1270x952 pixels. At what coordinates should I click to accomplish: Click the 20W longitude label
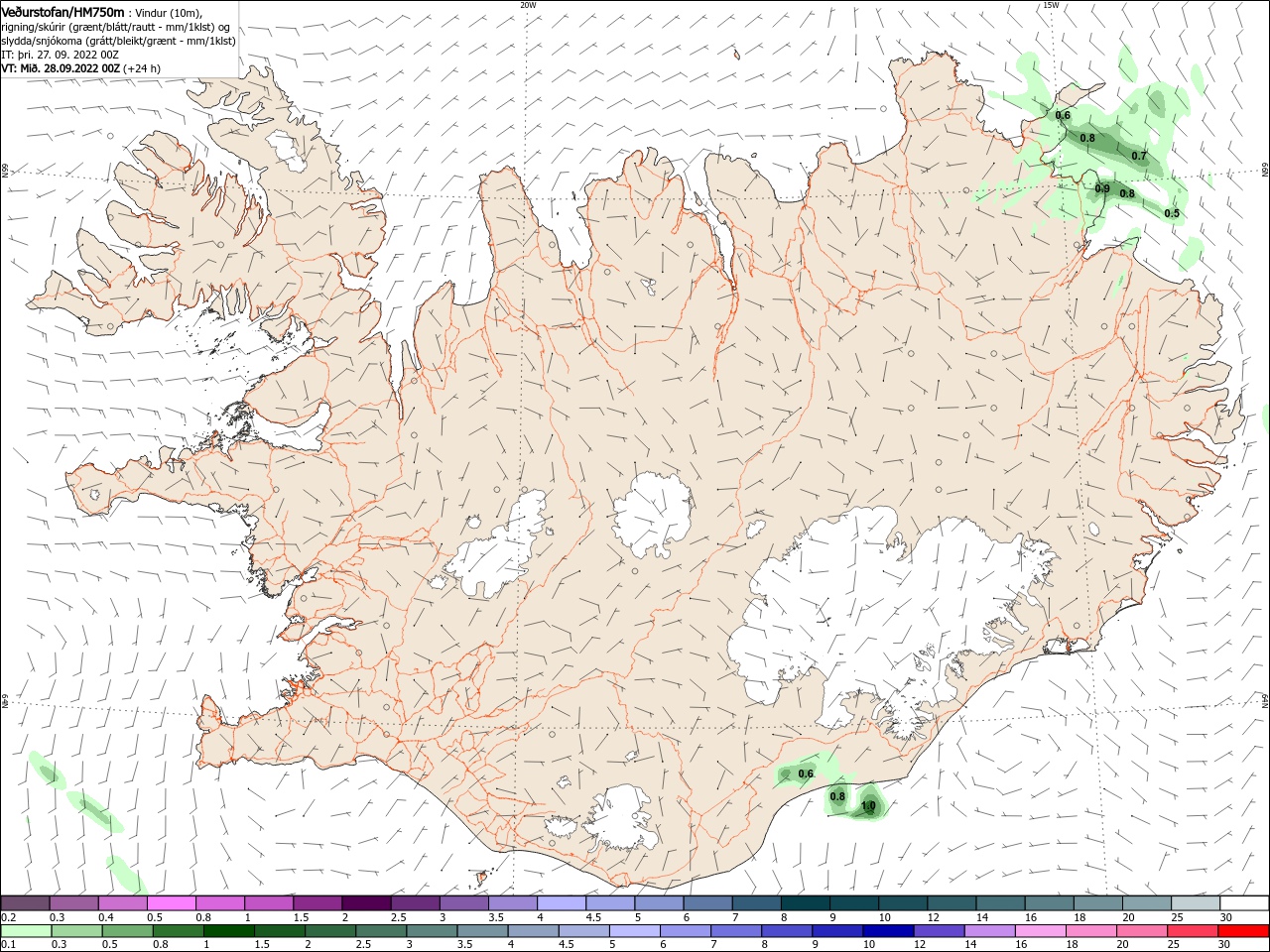[x=528, y=5]
